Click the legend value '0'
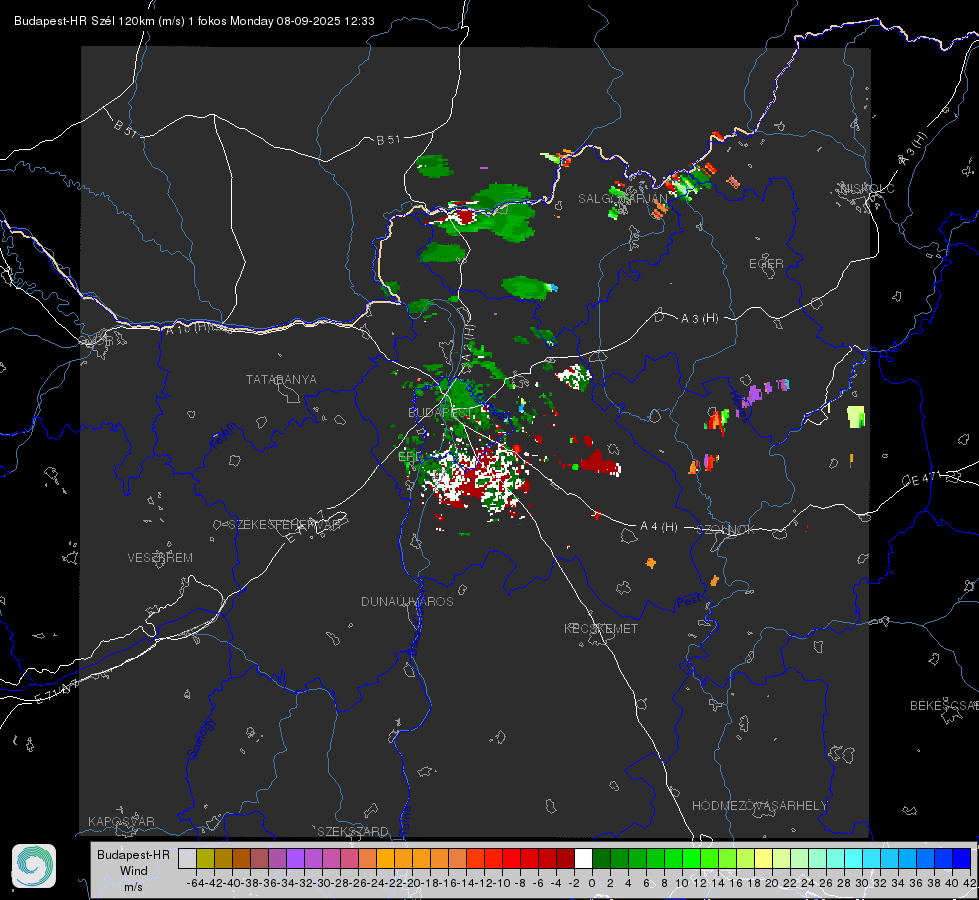Screen dimensions: 979x900 click(592, 883)
